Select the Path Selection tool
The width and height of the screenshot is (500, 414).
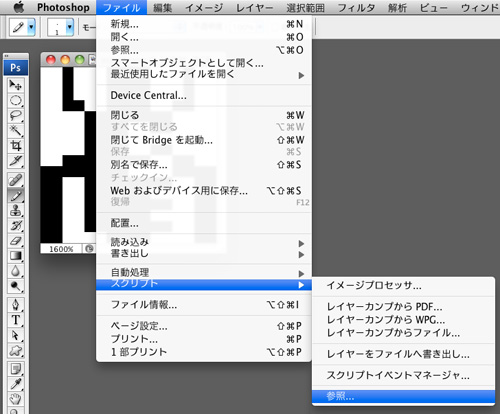pos(16,335)
